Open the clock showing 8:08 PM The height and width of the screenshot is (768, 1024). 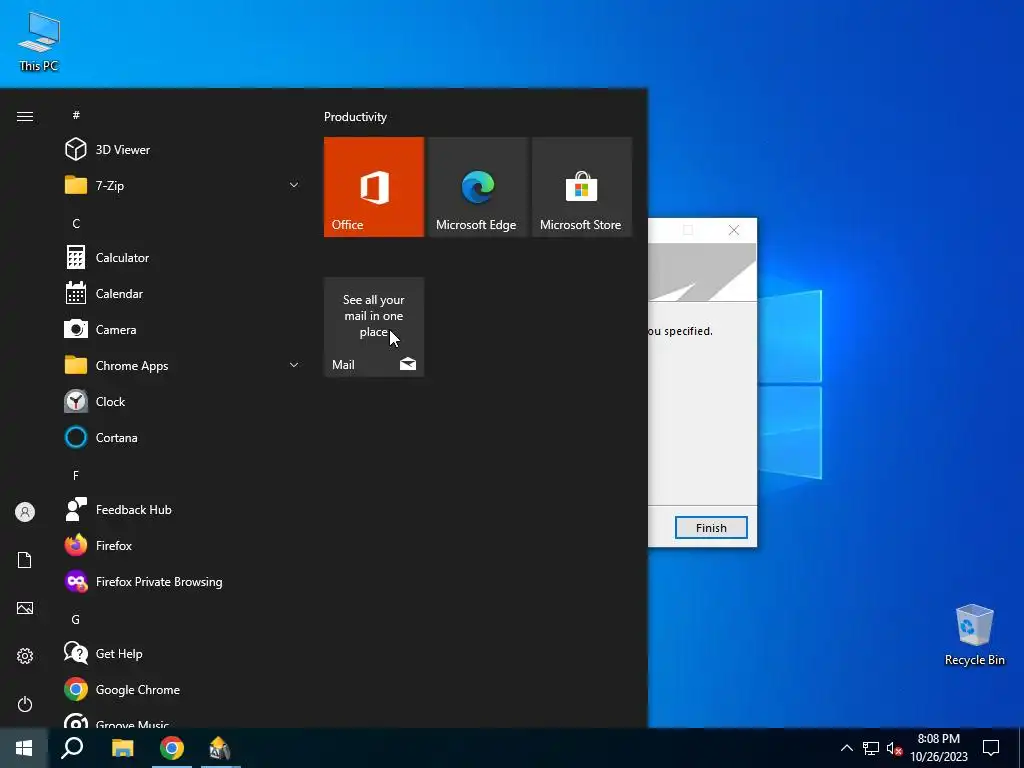(938, 748)
